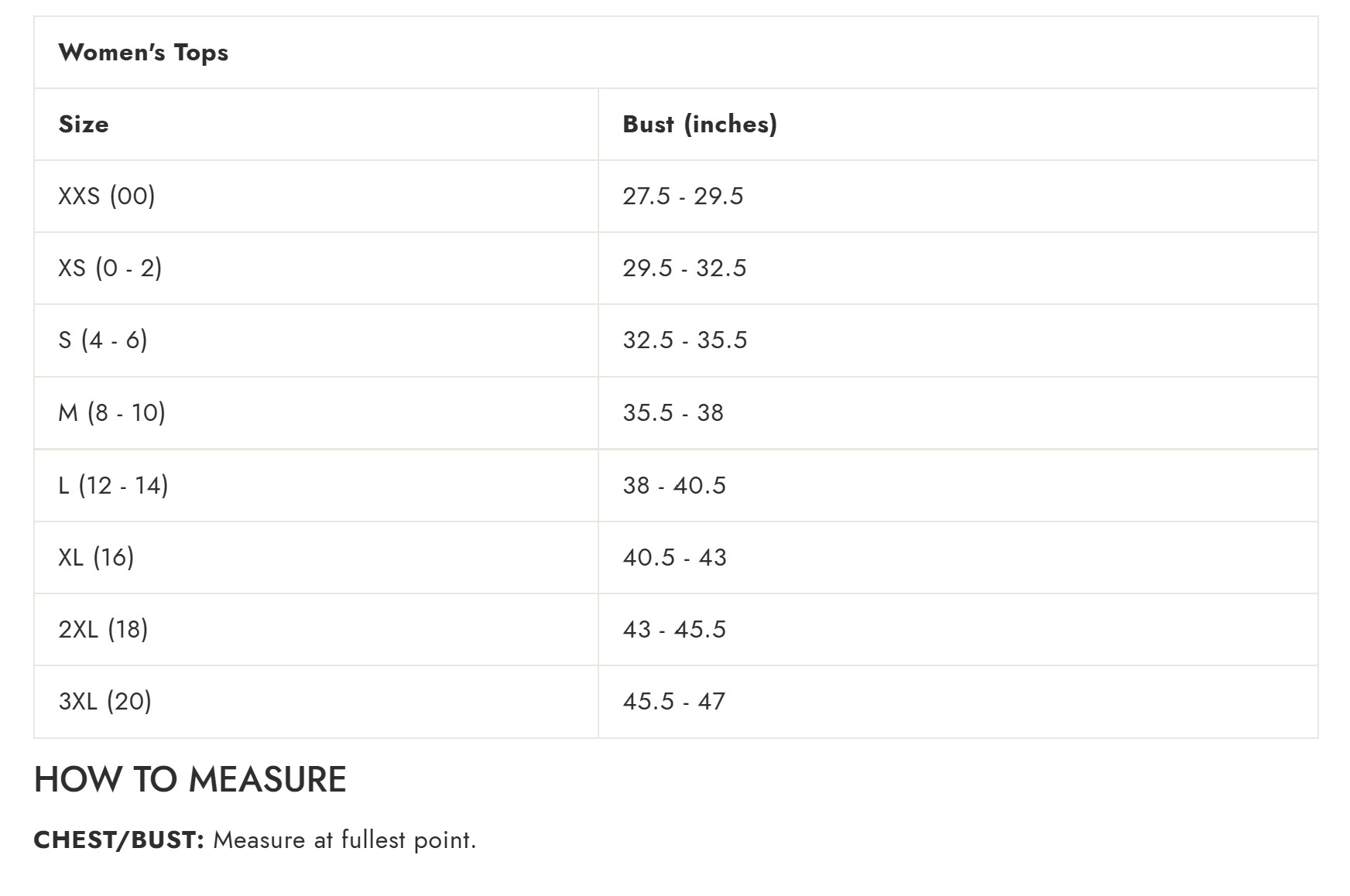Click the 27.5 - 29.5 bust measurement

click(x=683, y=197)
